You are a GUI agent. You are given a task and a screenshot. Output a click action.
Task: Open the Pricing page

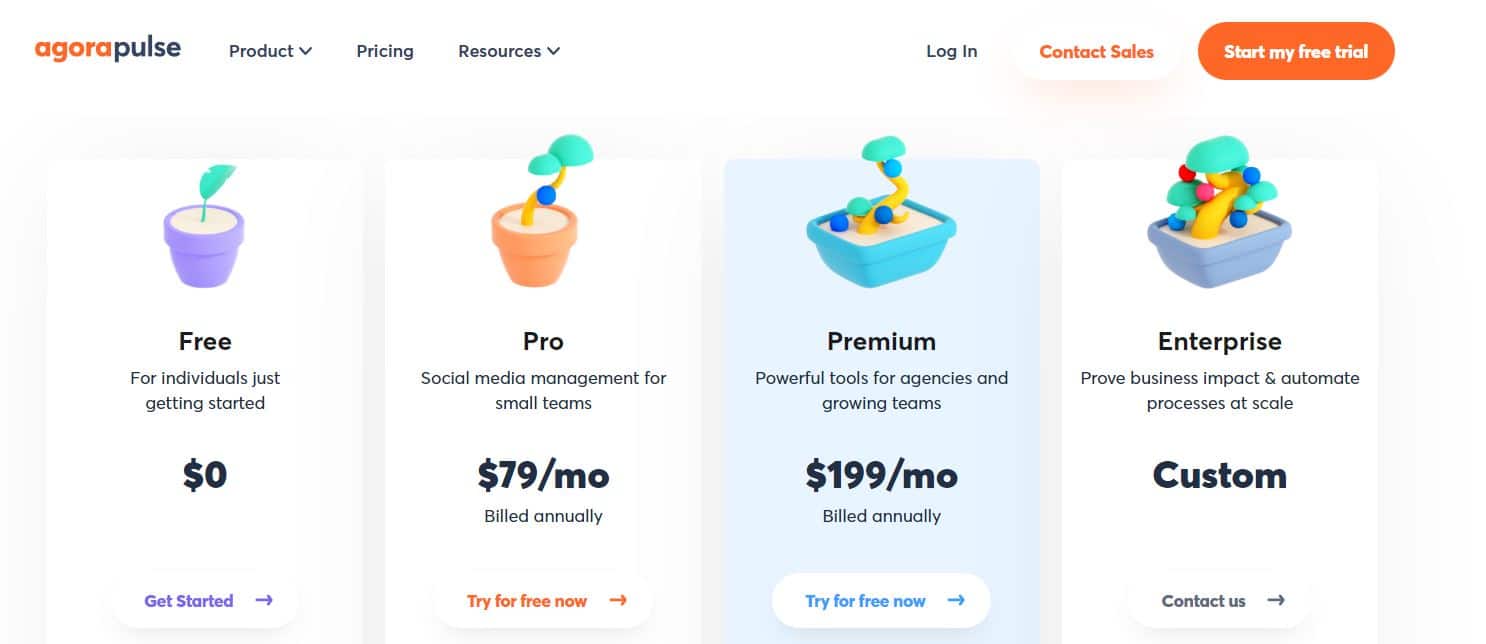pyautogui.click(x=385, y=51)
